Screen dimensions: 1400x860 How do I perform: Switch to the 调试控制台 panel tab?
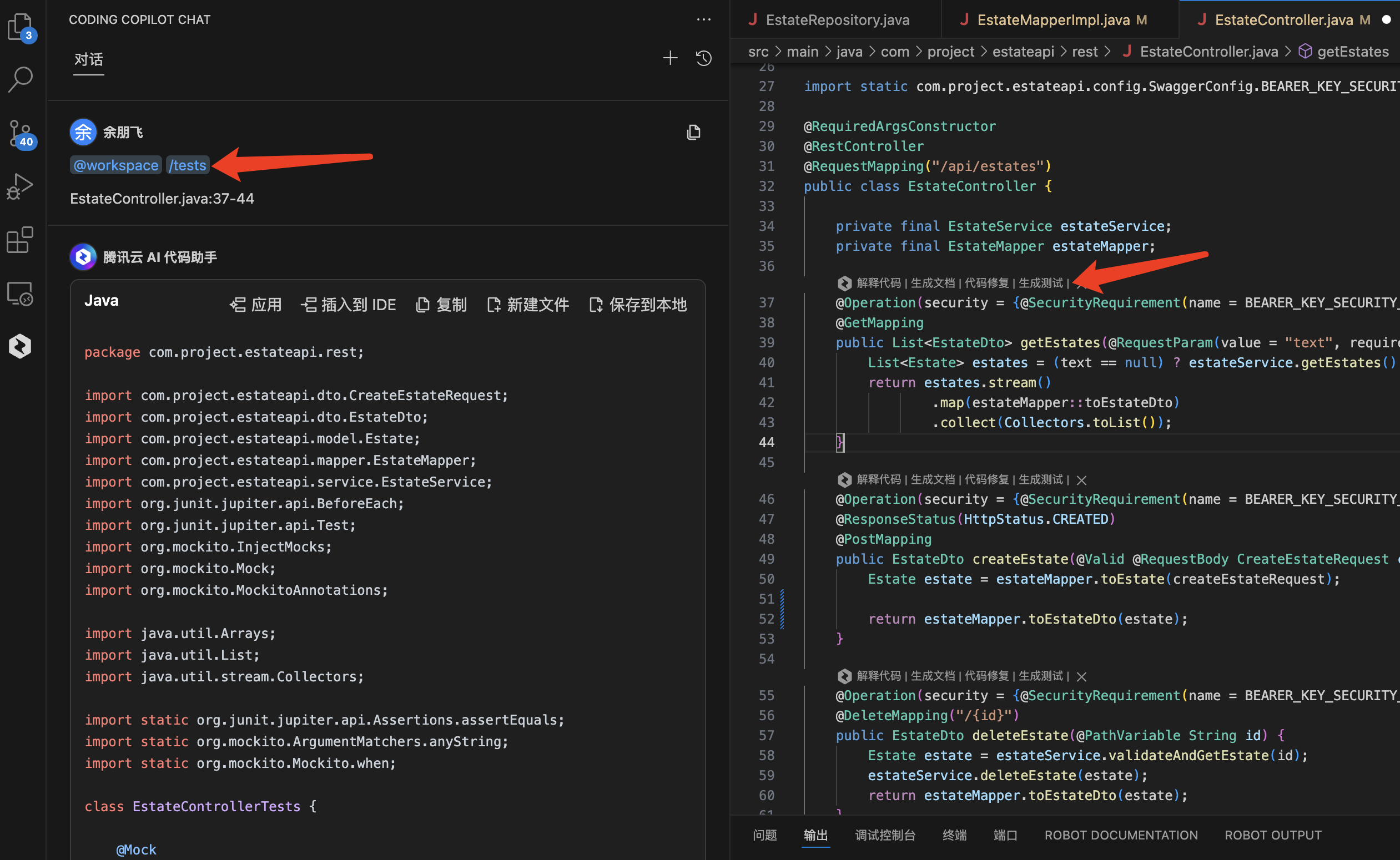pyautogui.click(x=885, y=834)
